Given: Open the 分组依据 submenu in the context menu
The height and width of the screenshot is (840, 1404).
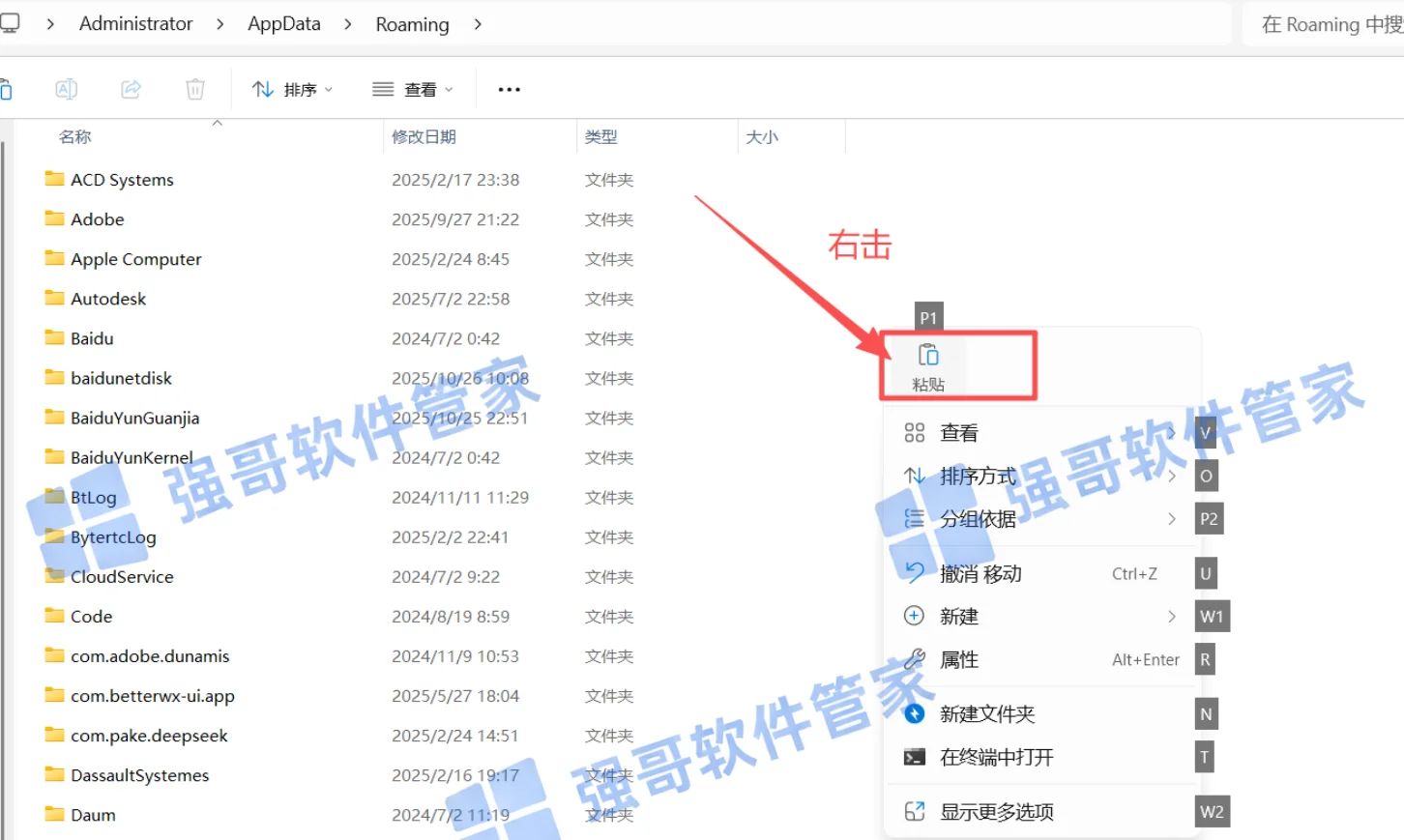Looking at the screenshot, I should [x=1040, y=519].
